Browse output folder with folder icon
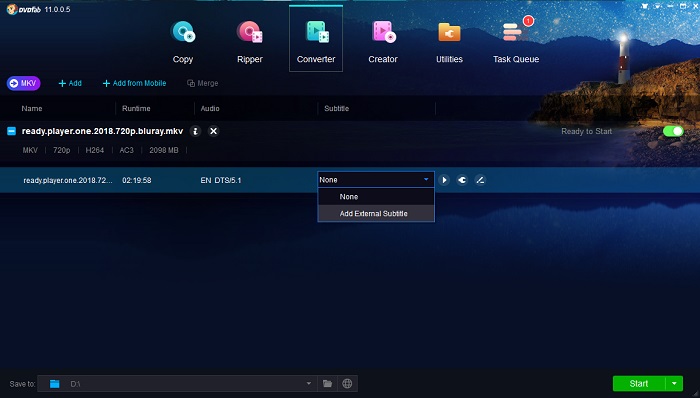This screenshot has height=398, width=700. [328, 384]
